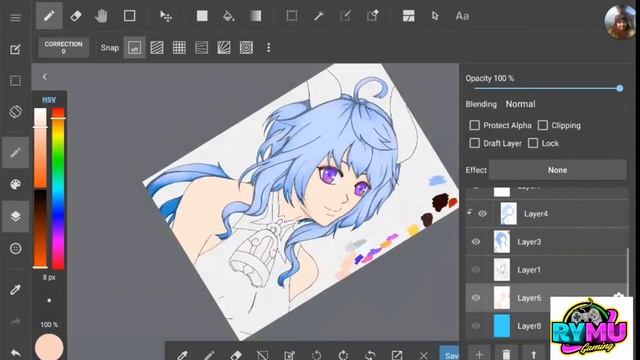640x360 pixels.
Task: Select the Move transform tool
Action: click(x=166, y=16)
